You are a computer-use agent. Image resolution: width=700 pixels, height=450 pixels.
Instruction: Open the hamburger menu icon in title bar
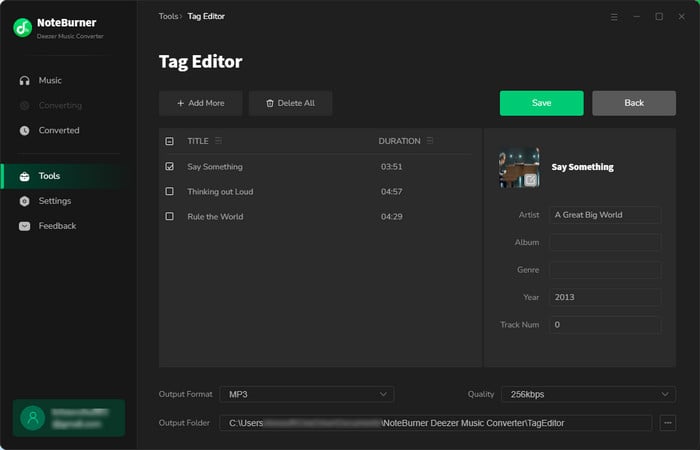613,16
